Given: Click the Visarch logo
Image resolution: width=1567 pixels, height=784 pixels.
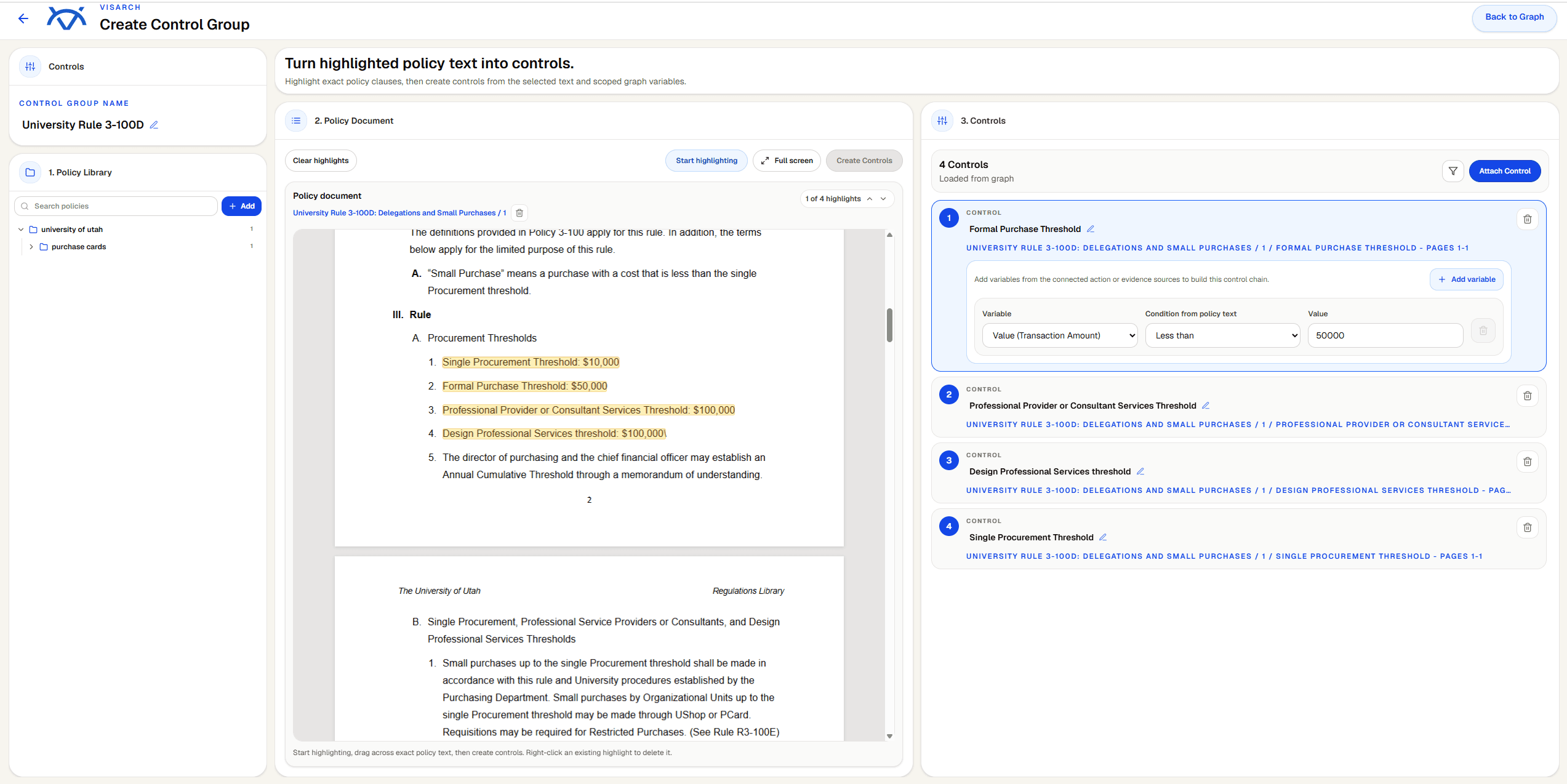Looking at the screenshot, I should (x=66, y=18).
